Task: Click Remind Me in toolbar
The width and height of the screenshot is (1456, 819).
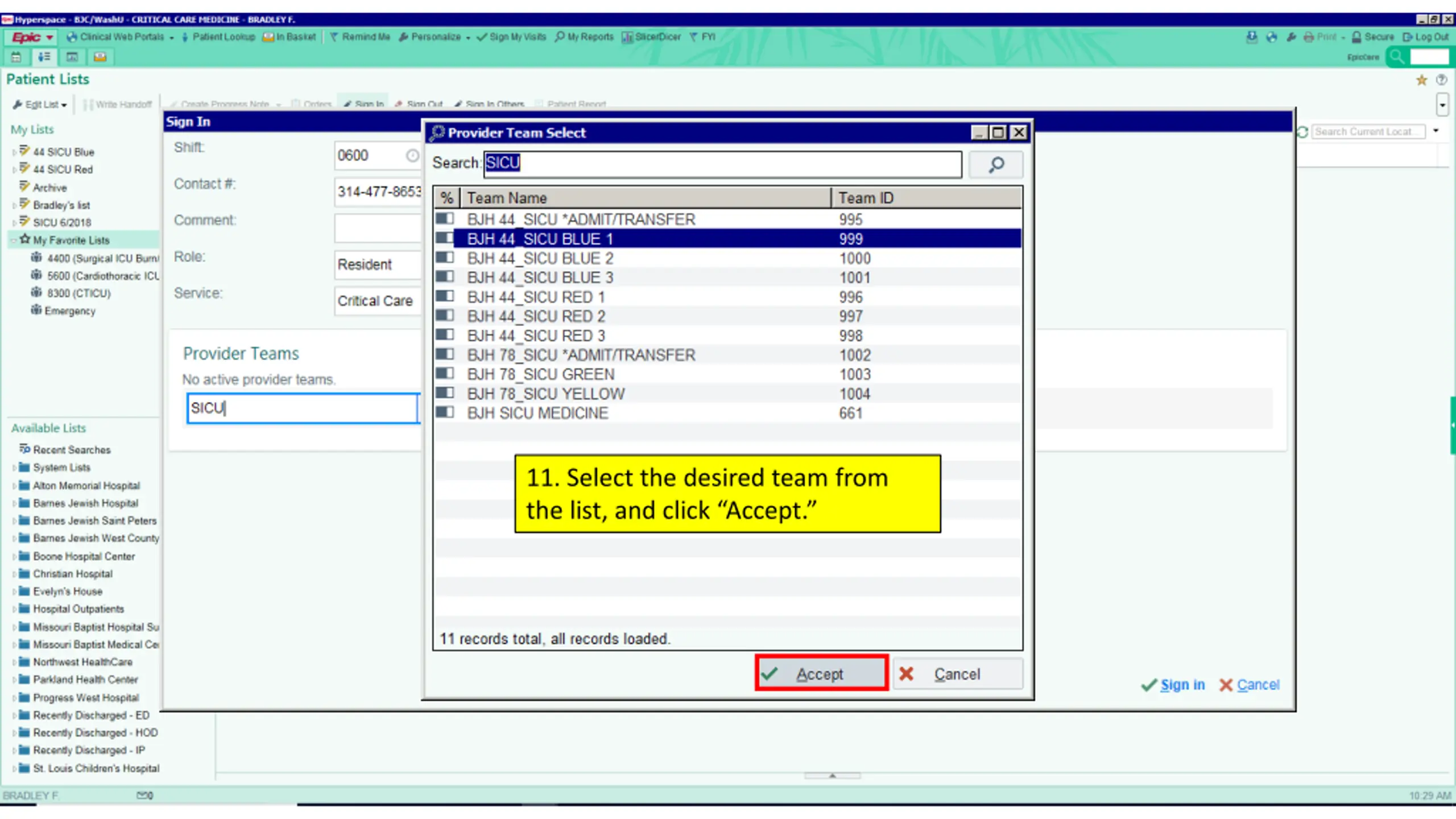Action: click(360, 37)
